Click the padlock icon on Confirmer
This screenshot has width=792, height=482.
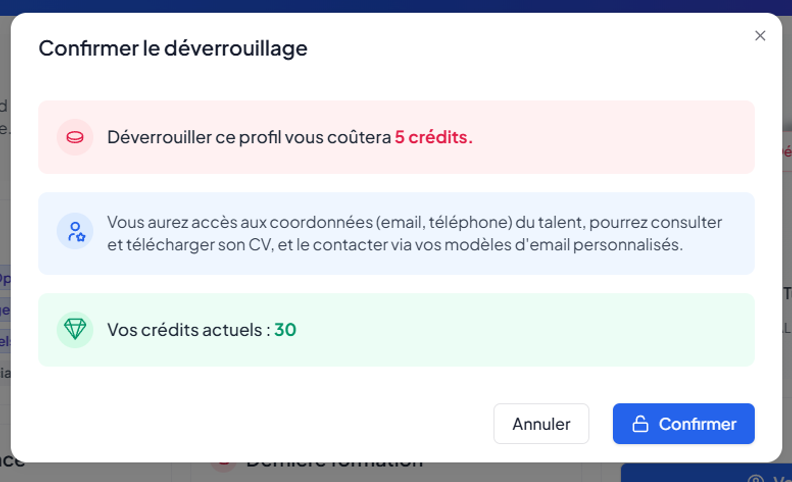point(640,424)
